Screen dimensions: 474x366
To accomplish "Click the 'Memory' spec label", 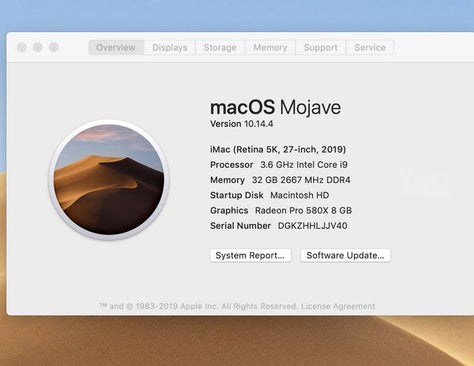I will [x=227, y=180].
